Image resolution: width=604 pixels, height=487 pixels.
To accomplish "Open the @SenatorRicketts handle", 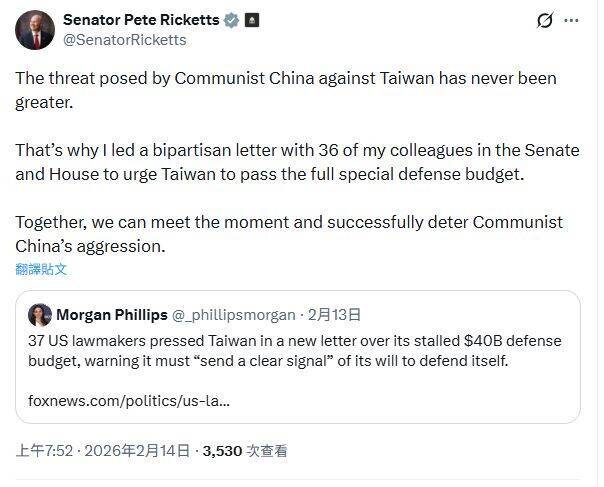I will 124,39.
